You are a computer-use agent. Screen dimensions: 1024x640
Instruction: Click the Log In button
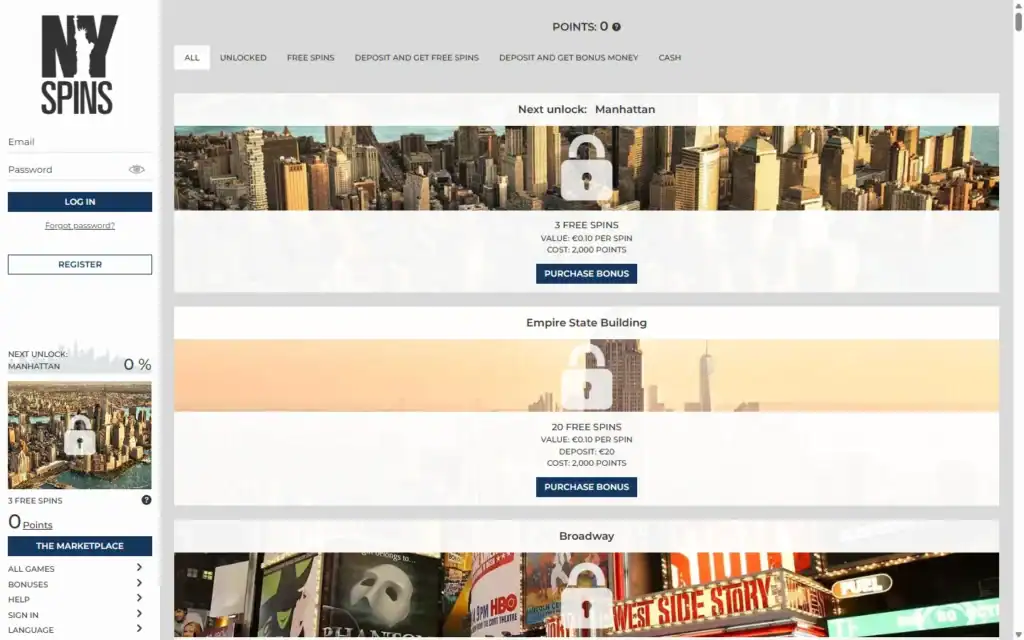tap(80, 202)
